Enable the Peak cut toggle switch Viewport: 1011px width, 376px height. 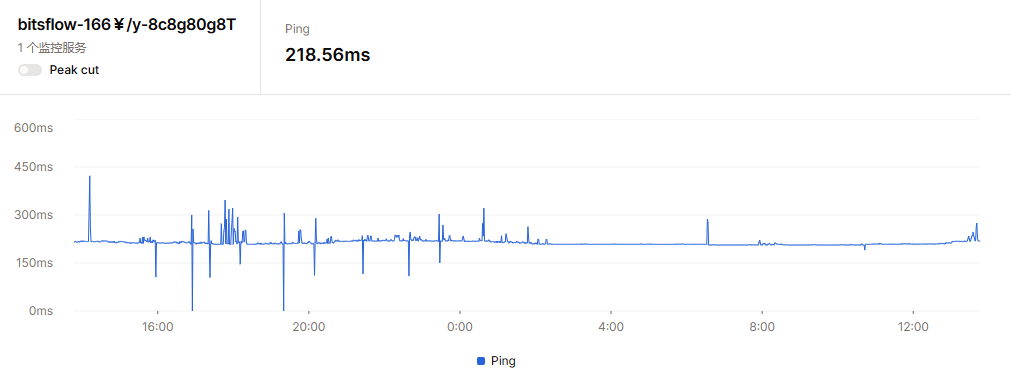pos(30,70)
